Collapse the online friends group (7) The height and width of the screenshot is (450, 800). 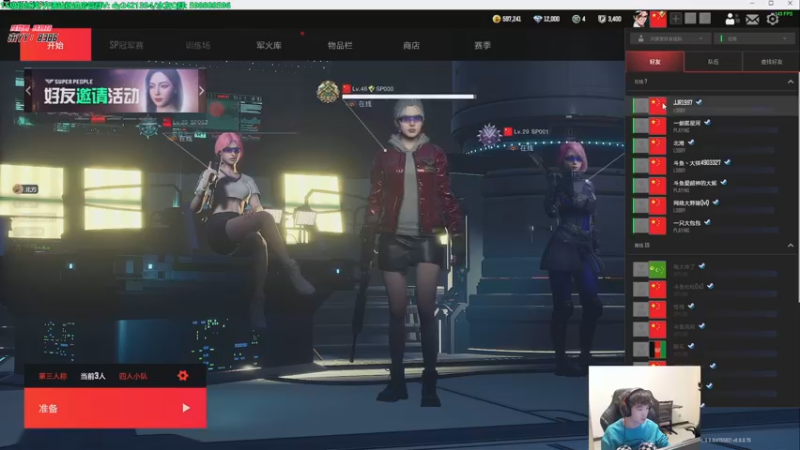[x=790, y=82]
